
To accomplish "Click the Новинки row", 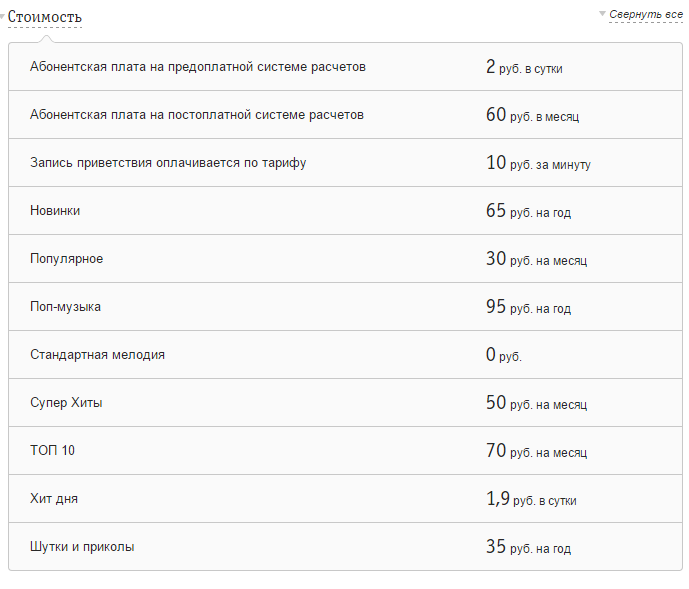I will (x=56, y=211).
